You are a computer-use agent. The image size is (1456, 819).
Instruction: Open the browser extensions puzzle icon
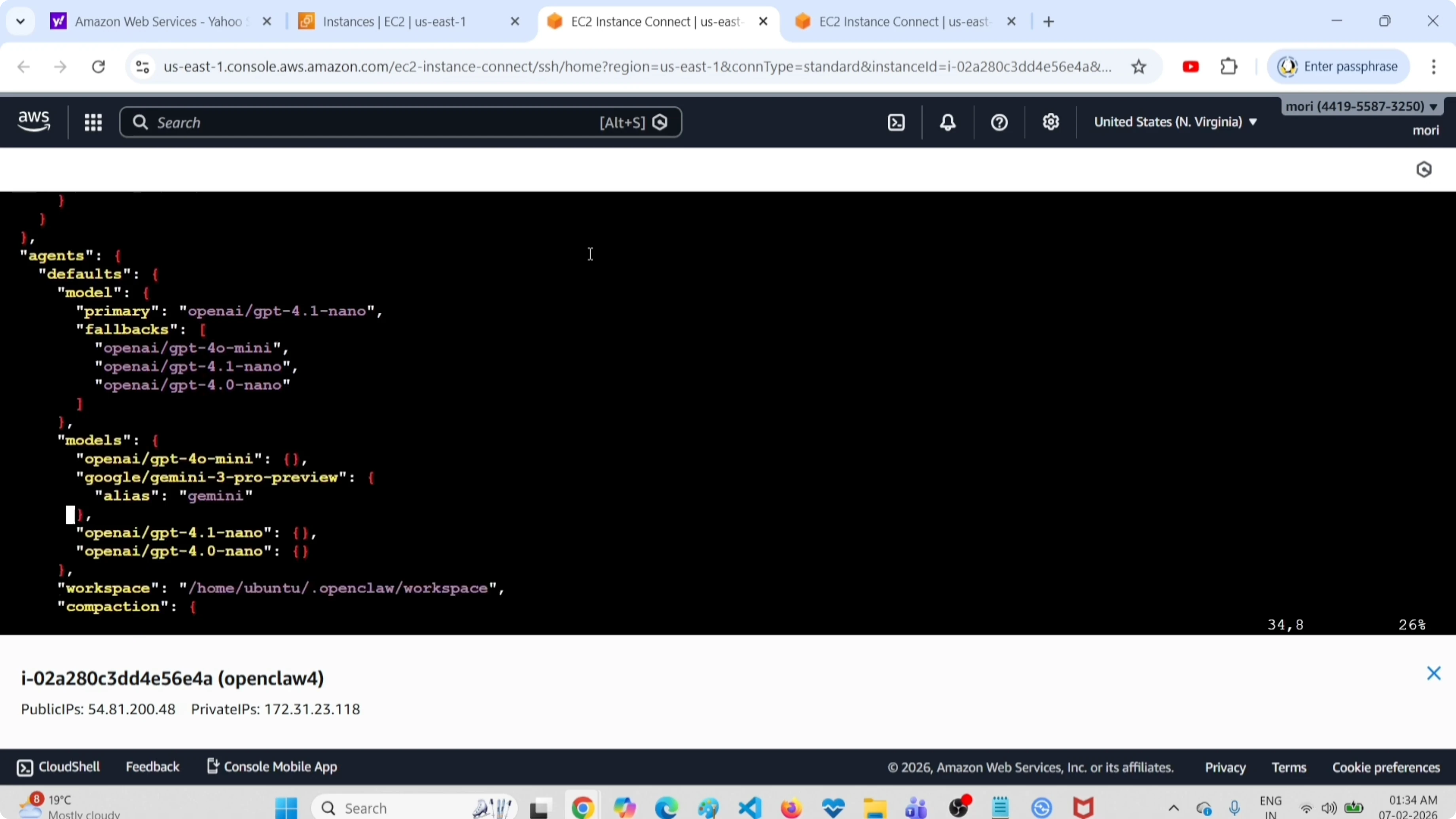click(x=1229, y=67)
